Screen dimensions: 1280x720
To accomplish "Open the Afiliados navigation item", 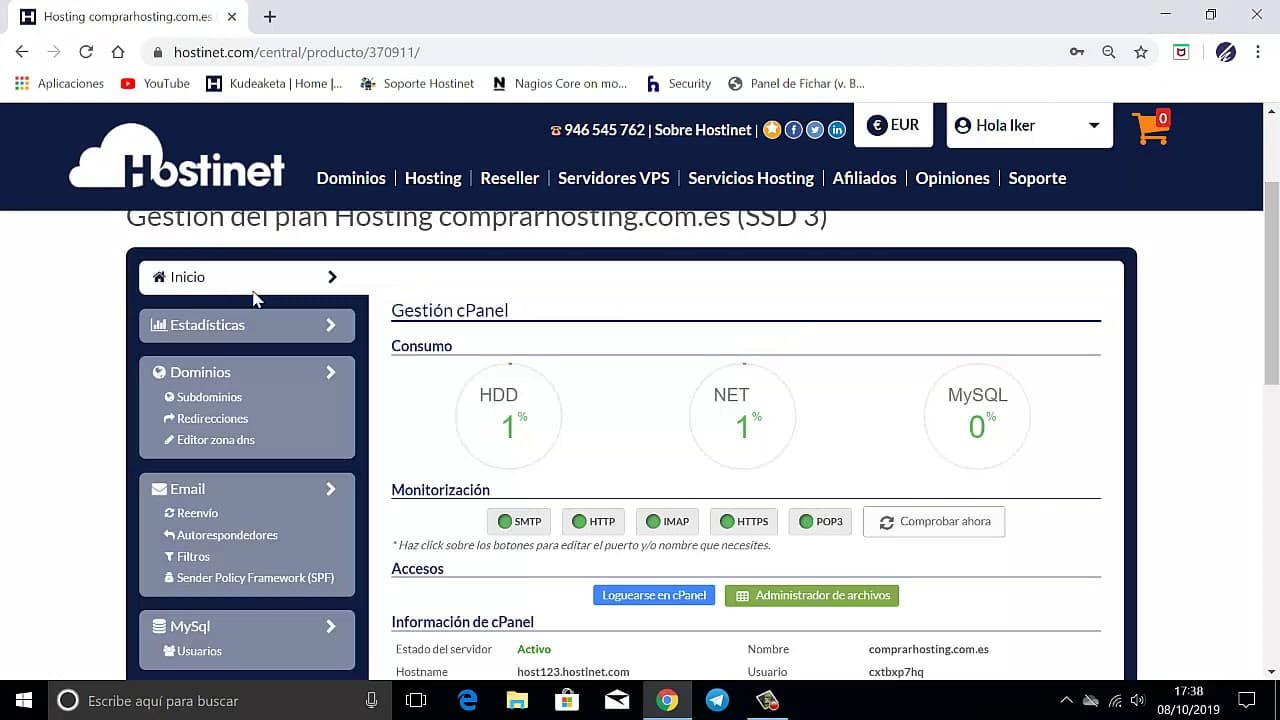I will [x=865, y=178].
